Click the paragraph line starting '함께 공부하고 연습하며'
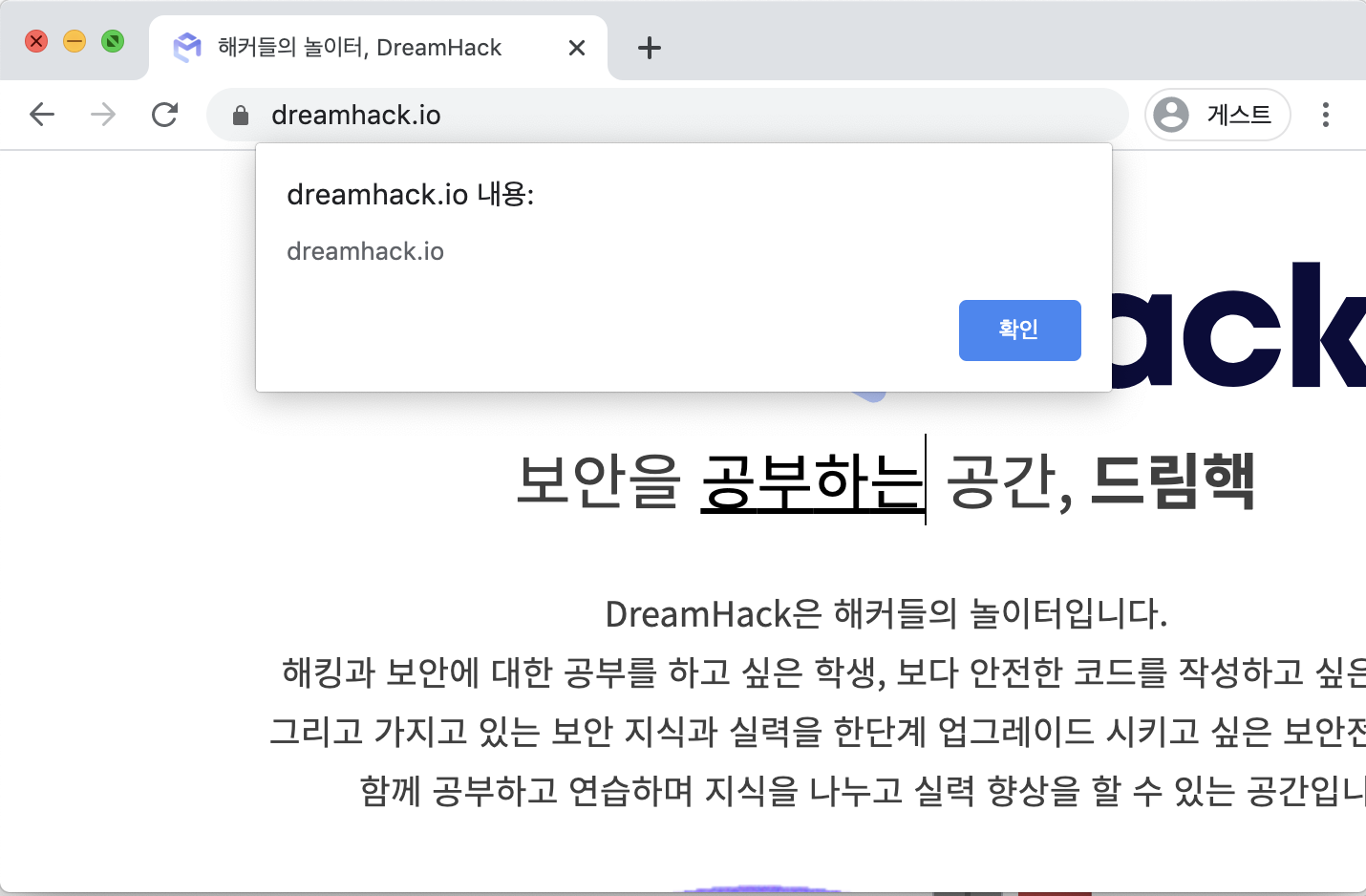Screen dimensions: 1366x896 coord(863,791)
